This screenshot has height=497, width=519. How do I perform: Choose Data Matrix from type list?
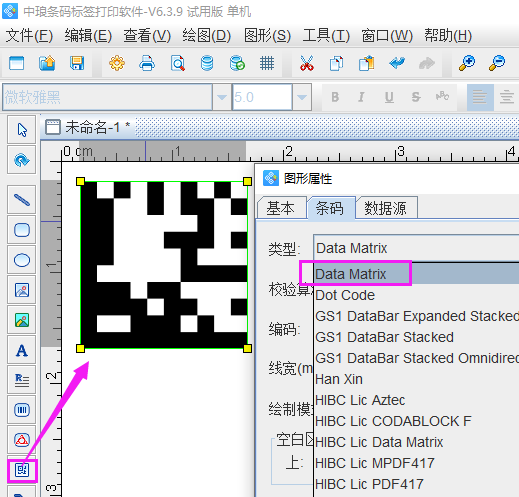click(416, 274)
